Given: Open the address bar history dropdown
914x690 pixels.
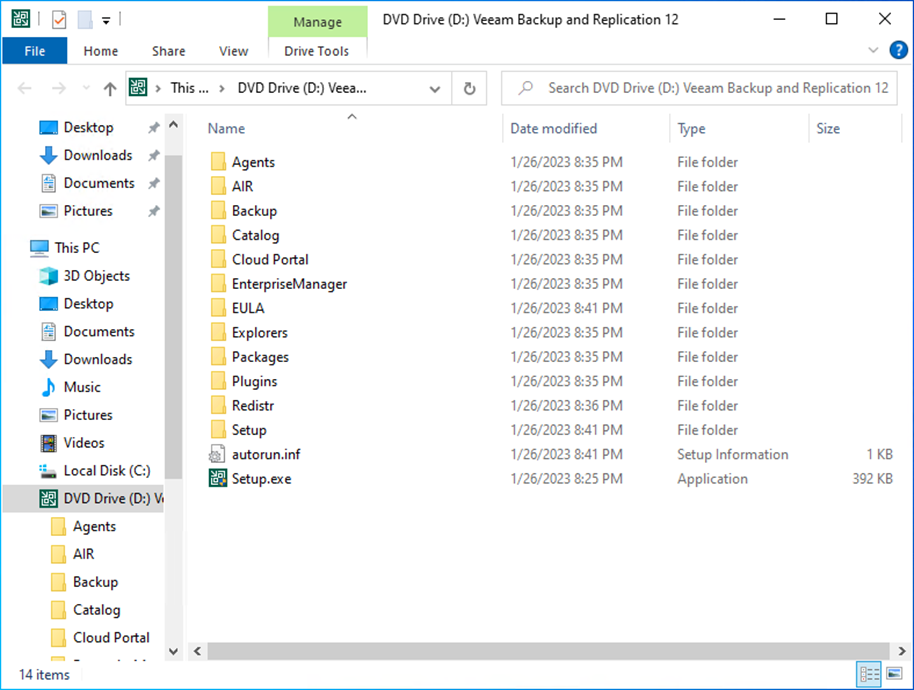Looking at the screenshot, I should [x=435, y=89].
